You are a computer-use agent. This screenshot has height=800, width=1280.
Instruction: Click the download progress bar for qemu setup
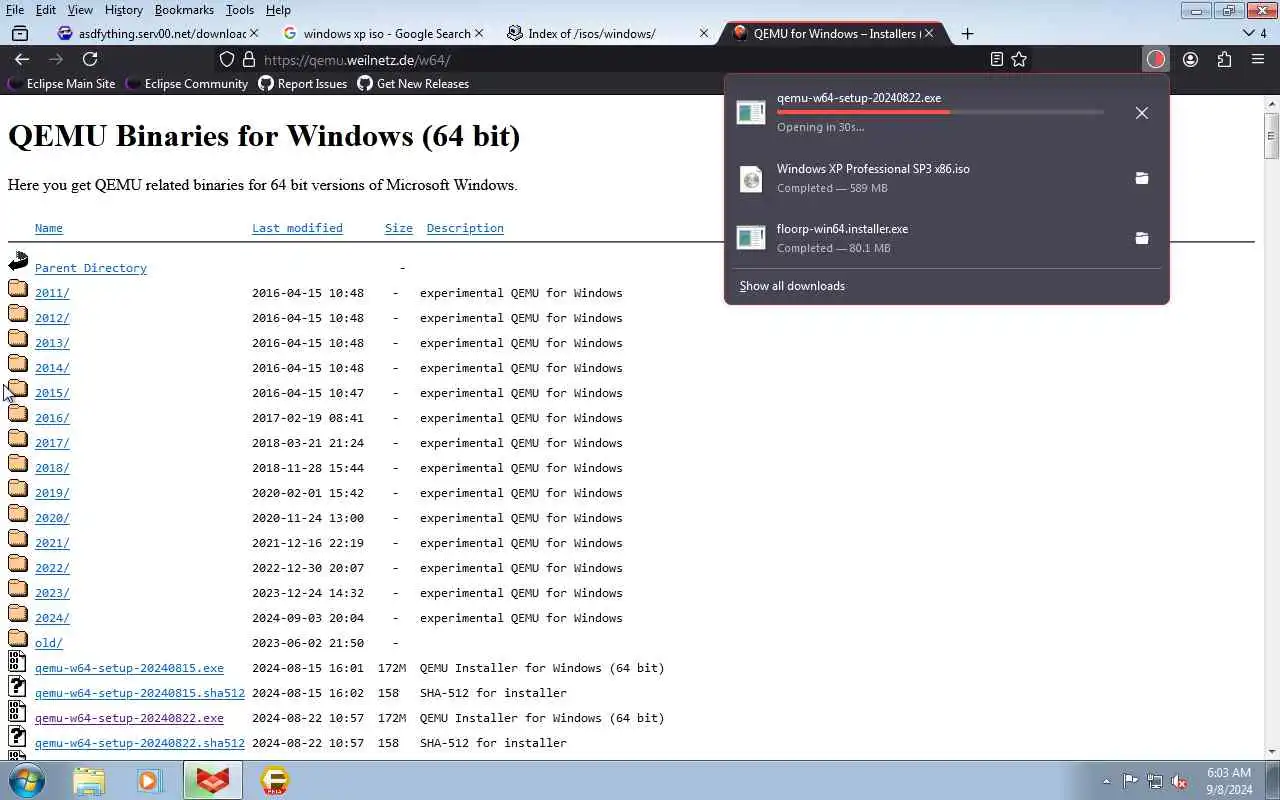coord(940,112)
